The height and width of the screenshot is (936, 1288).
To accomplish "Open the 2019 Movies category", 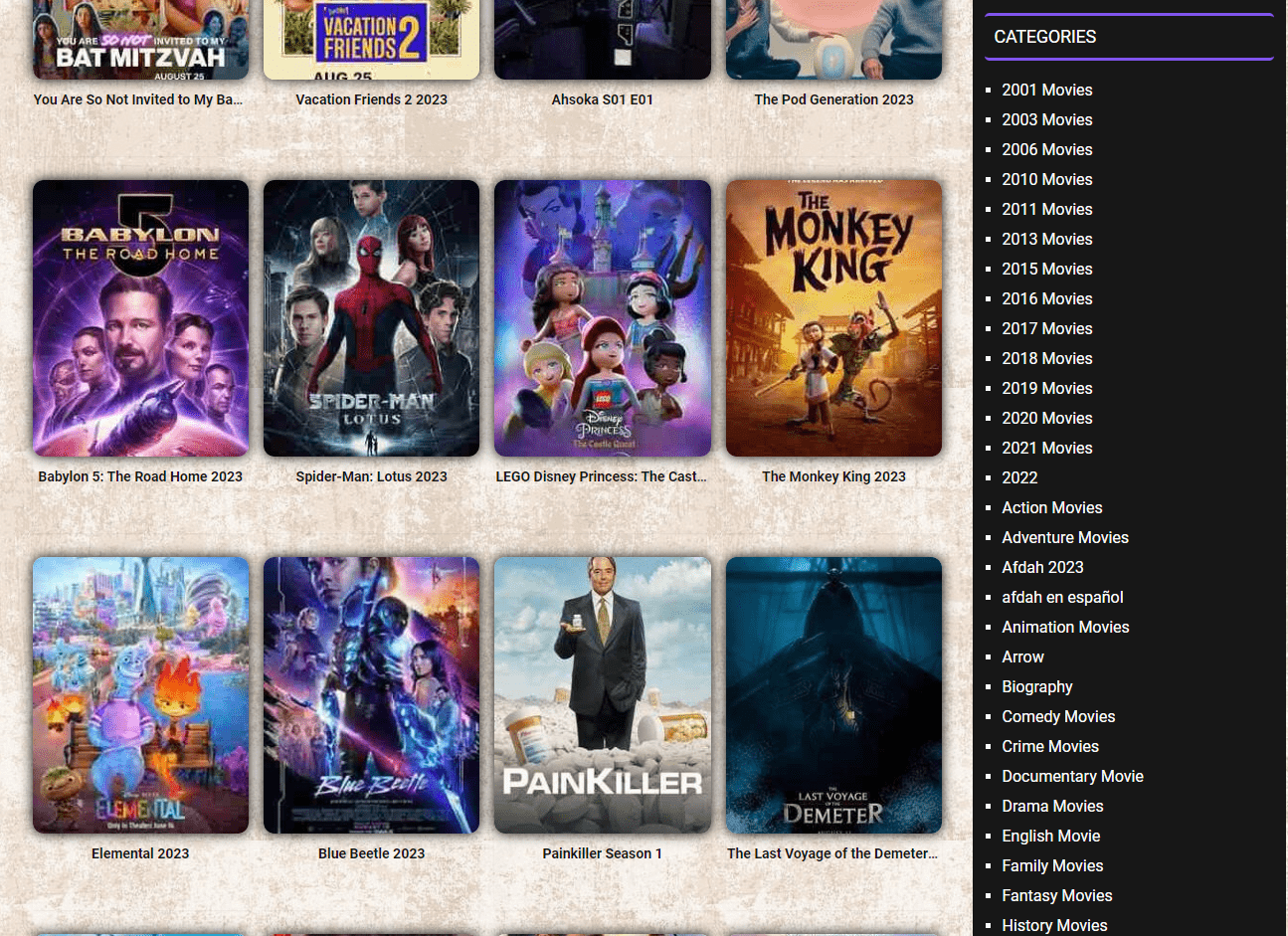I will click(x=1047, y=388).
